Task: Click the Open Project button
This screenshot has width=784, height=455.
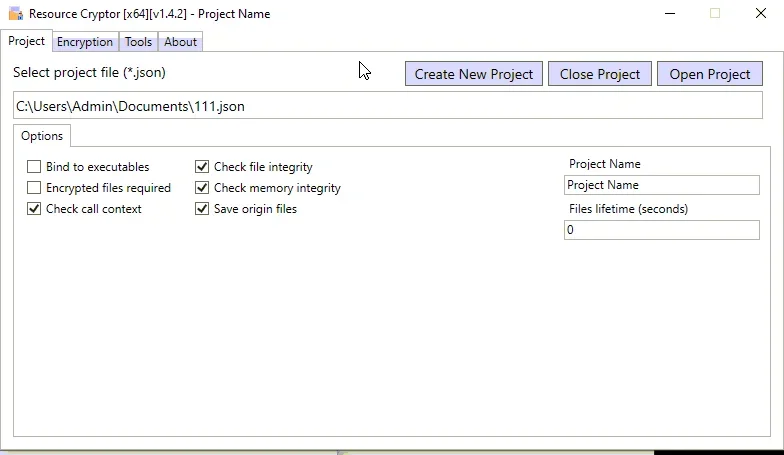Action: [x=710, y=74]
